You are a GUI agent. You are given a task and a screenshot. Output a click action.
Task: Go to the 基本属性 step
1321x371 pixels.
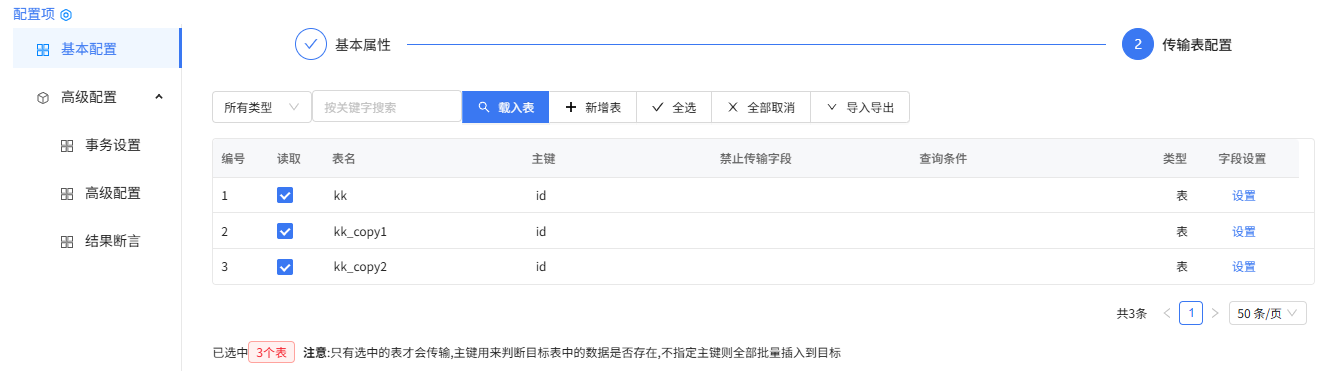point(362,45)
